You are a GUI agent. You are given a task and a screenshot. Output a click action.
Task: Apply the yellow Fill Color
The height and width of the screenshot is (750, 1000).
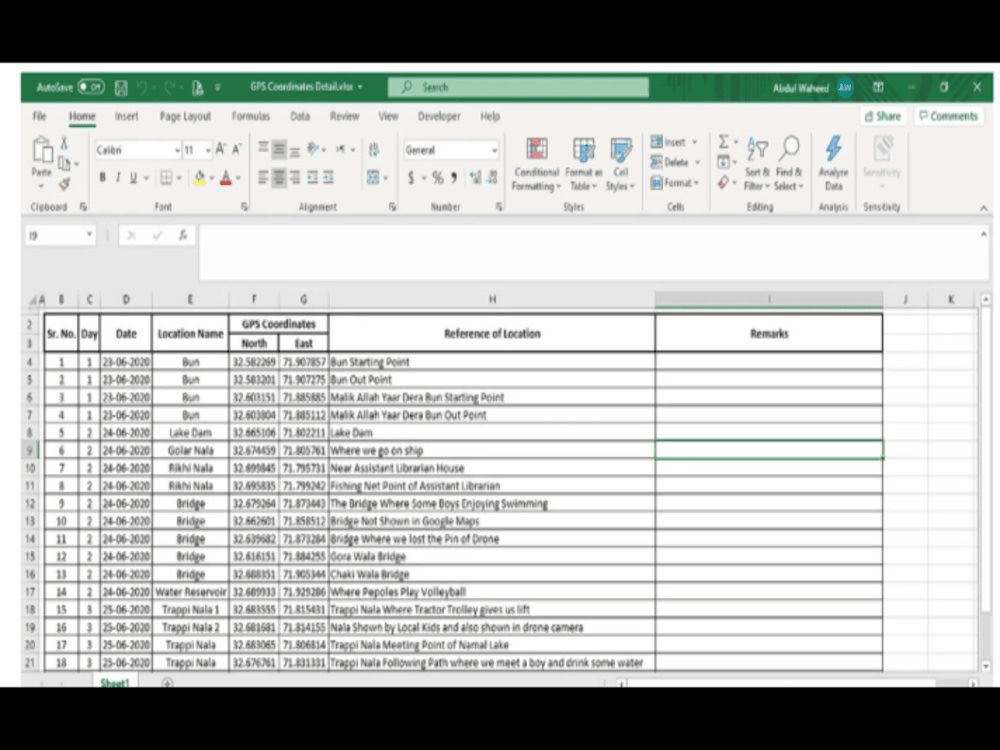pyautogui.click(x=200, y=177)
